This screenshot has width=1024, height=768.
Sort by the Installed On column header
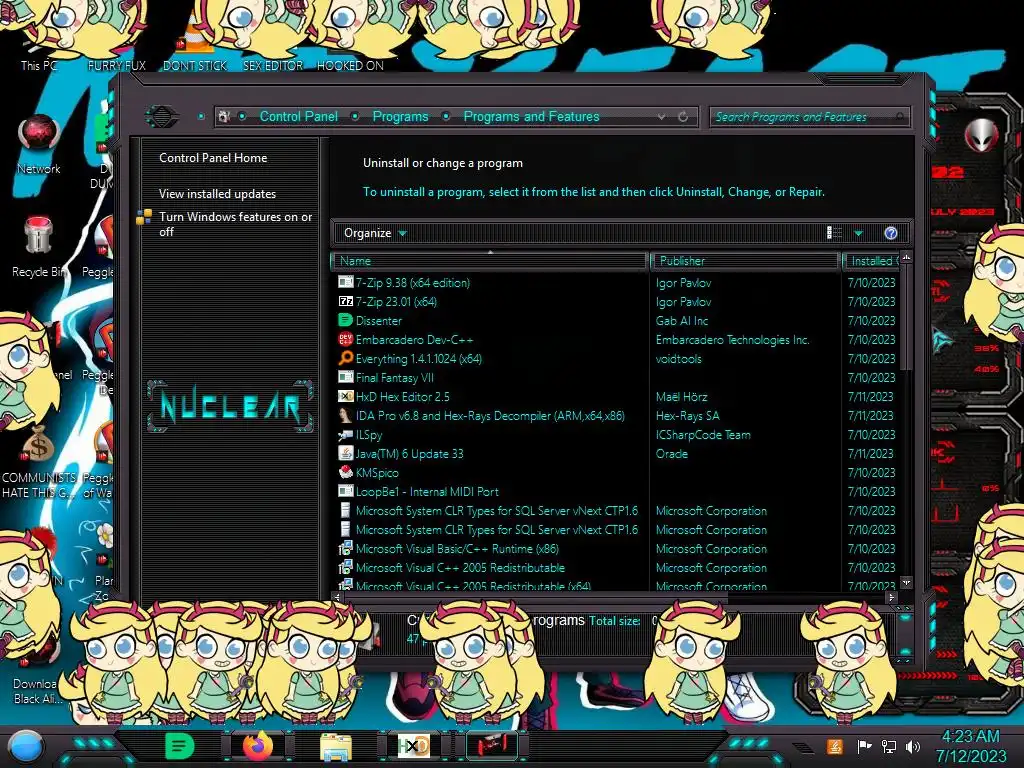pyautogui.click(x=872, y=261)
